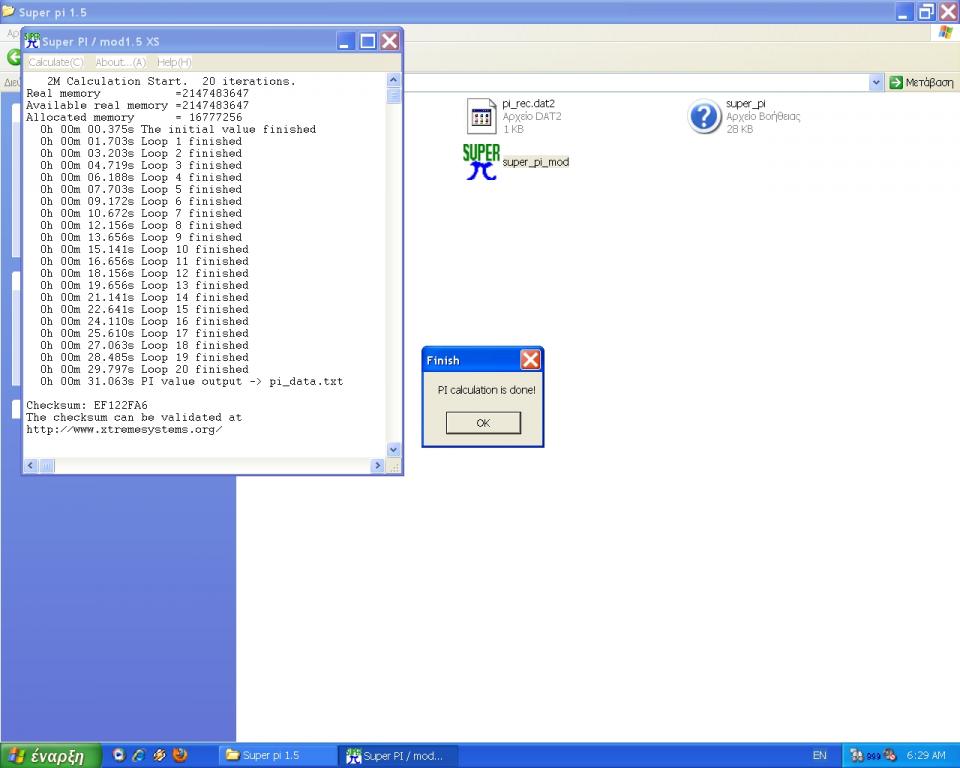The height and width of the screenshot is (768, 960).
Task: Switch to Super pi 1.5 taskbar button
Action: point(277,756)
